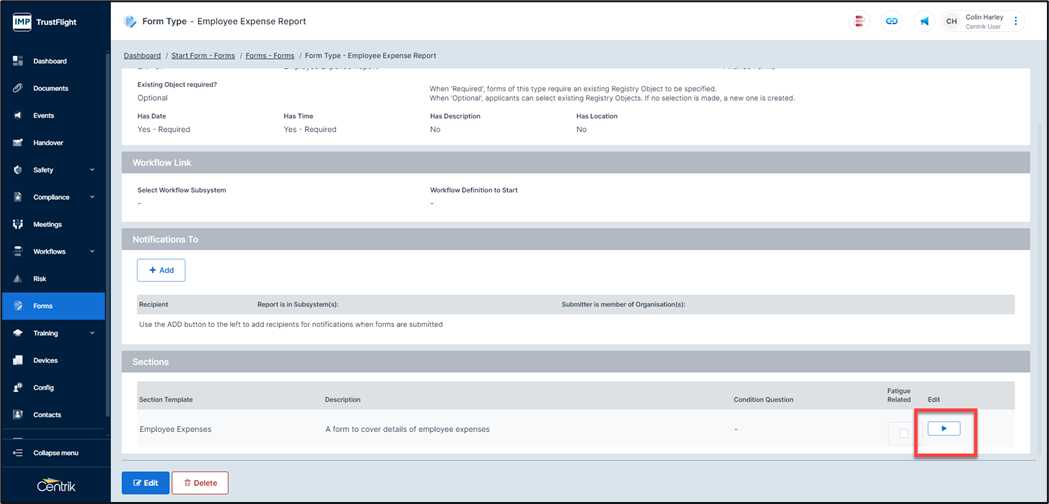
Task: Expand the Workflows submenu chevron
Action: (x=92, y=252)
